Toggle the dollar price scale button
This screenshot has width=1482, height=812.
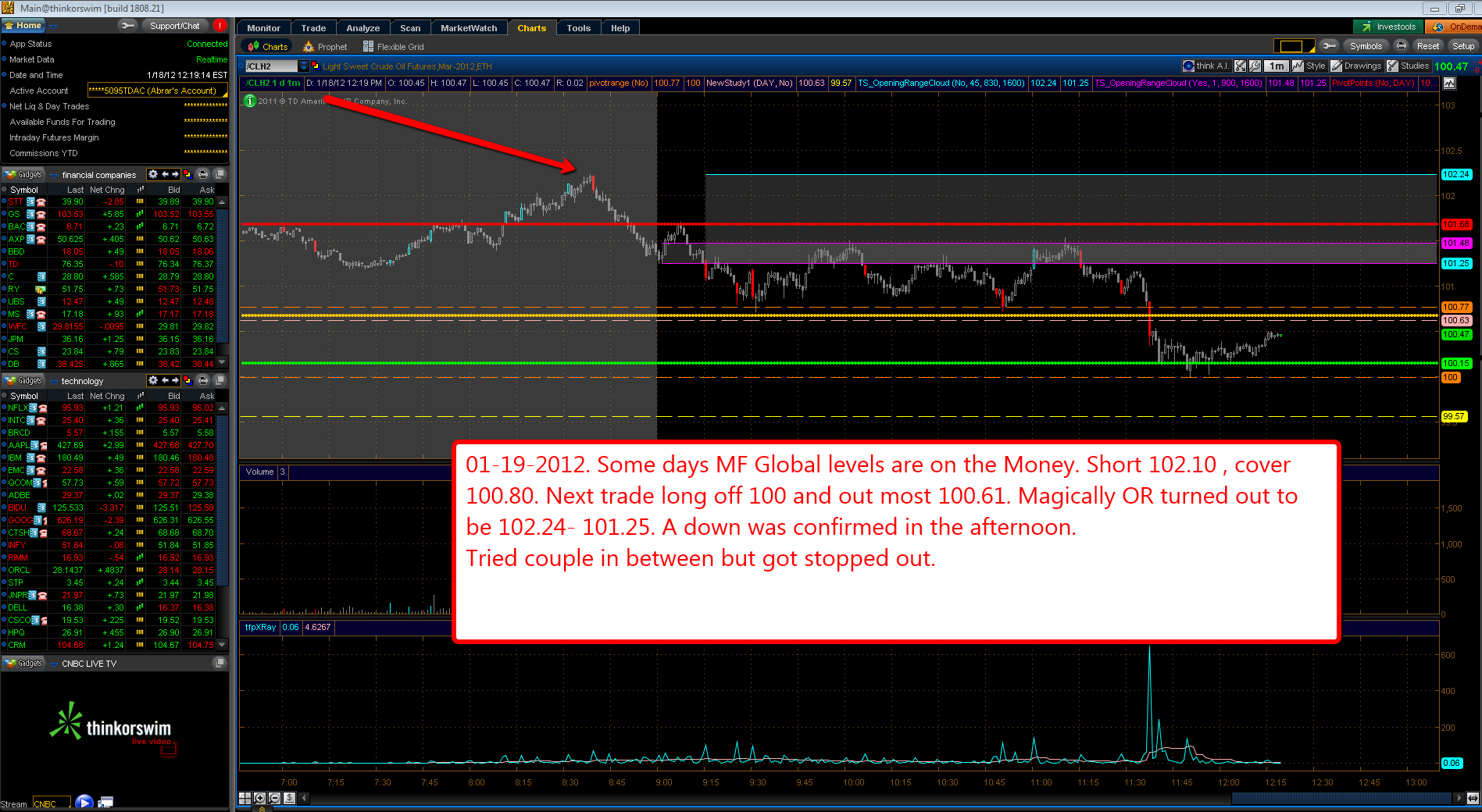tap(290, 798)
